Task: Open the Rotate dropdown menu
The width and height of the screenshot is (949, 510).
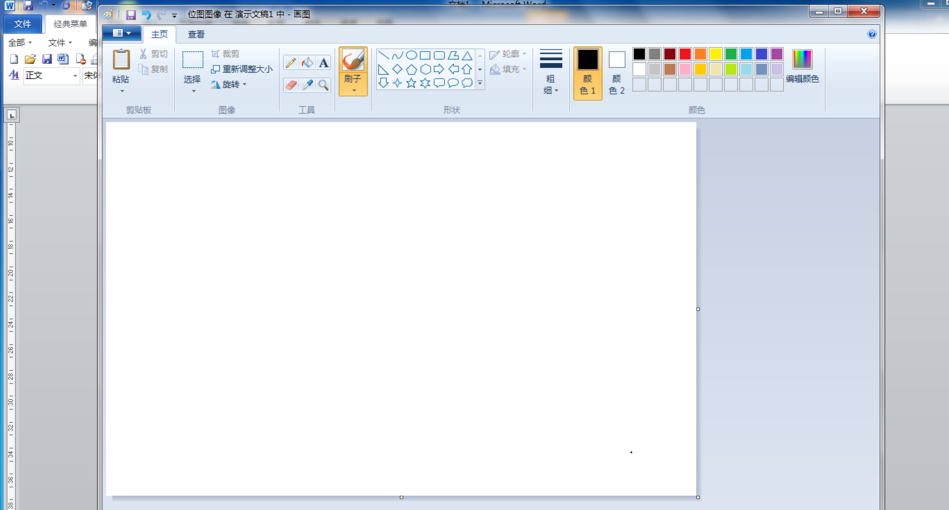Action: pyautogui.click(x=229, y=85)
